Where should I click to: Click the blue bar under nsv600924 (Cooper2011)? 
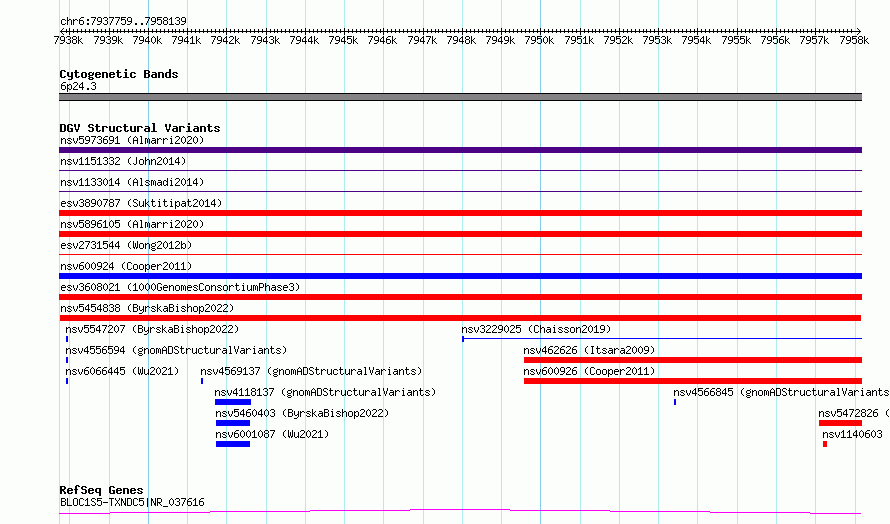(x=460, y=276)
